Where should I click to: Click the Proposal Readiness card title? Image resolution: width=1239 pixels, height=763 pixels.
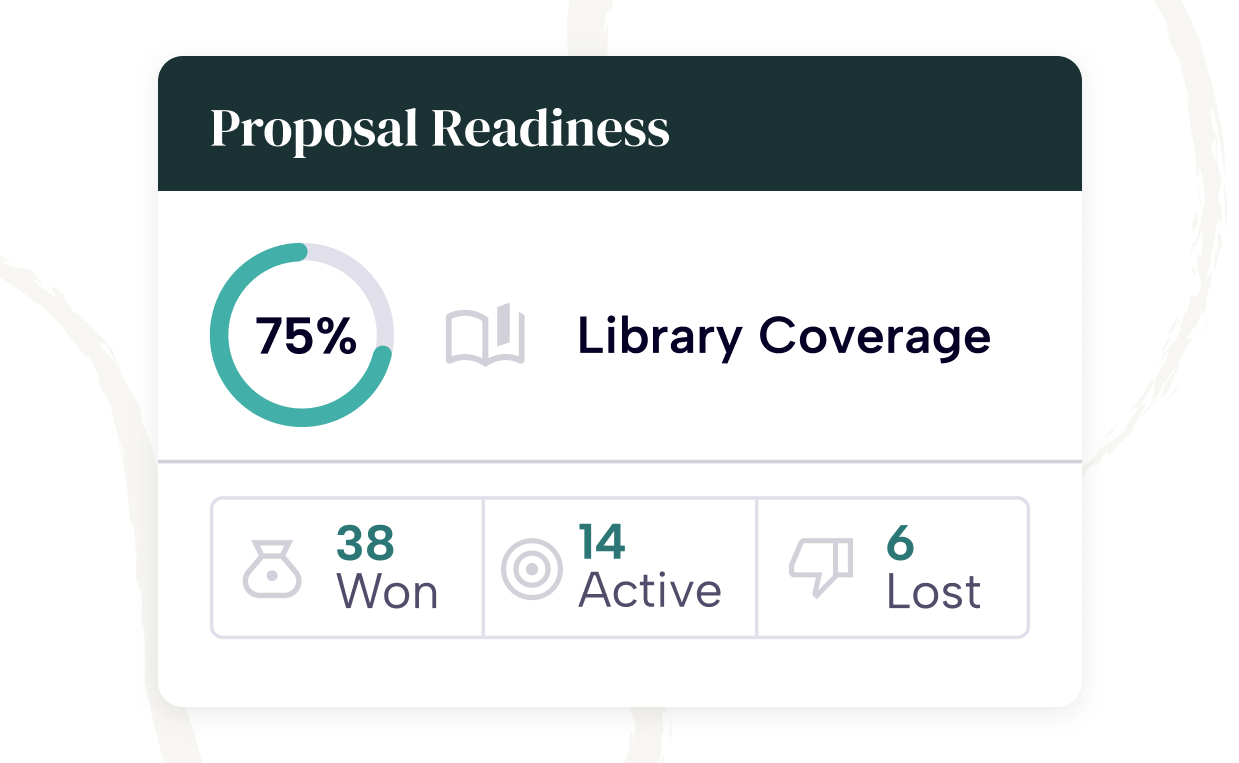pos(439,128)
